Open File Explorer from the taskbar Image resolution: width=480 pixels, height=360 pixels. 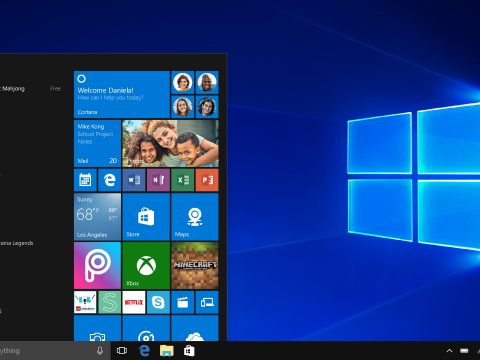point(167,351)
